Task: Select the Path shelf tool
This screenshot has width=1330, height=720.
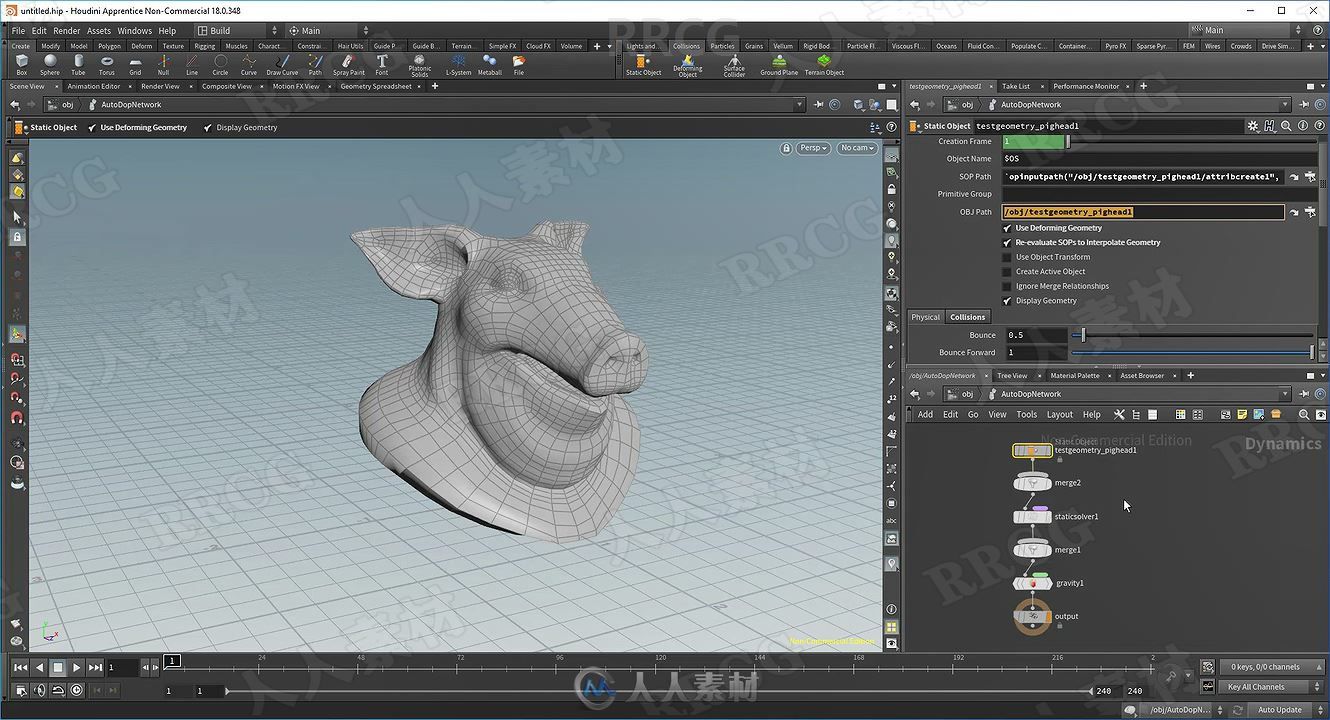Action: (x=315, y=65)
